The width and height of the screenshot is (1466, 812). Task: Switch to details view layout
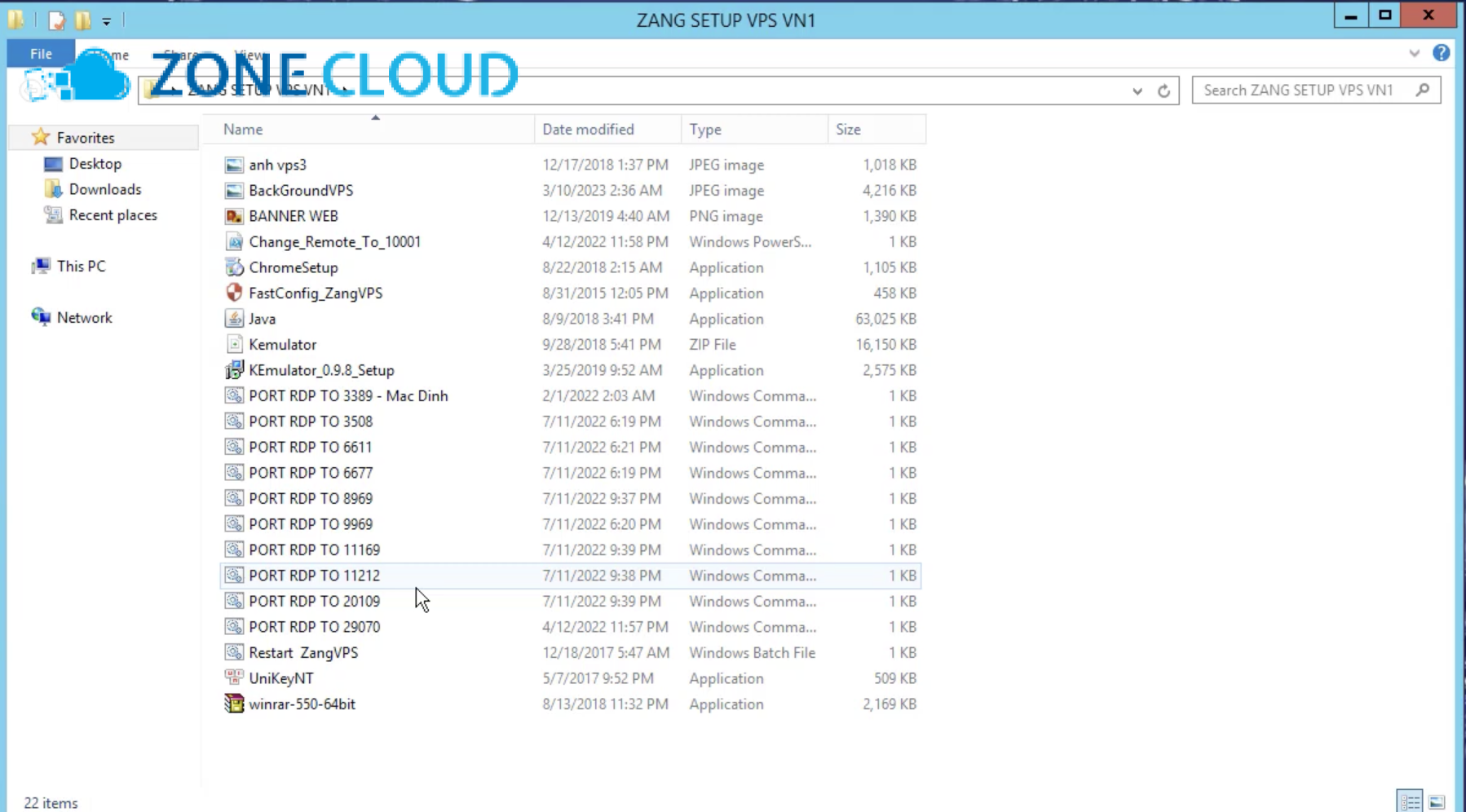click(x=1410, y=801)
